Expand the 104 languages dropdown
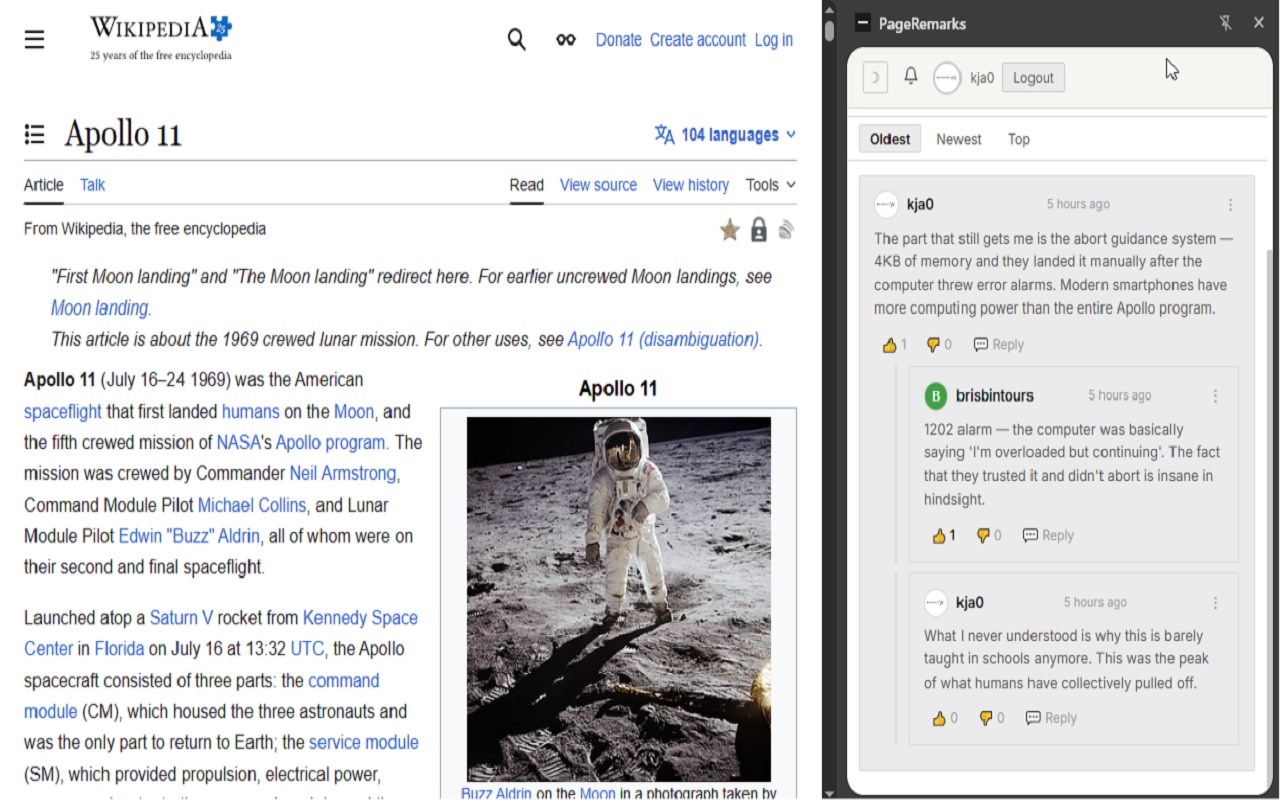This screenshot has height=800, width=1280. click(x=725, y=134)
